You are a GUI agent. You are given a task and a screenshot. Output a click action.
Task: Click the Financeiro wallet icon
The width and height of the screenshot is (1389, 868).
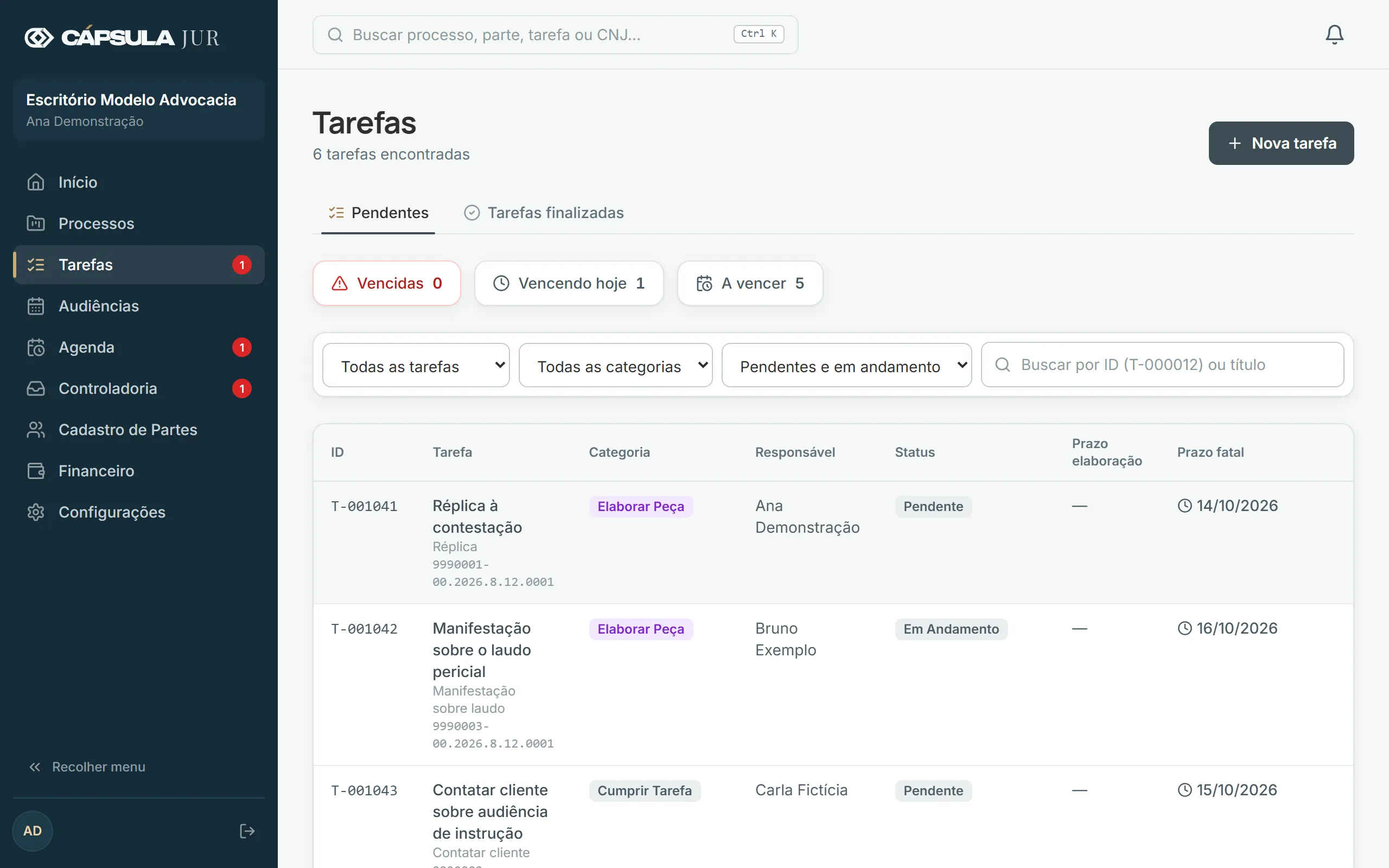pyautogui.click(x=36, y=471)
